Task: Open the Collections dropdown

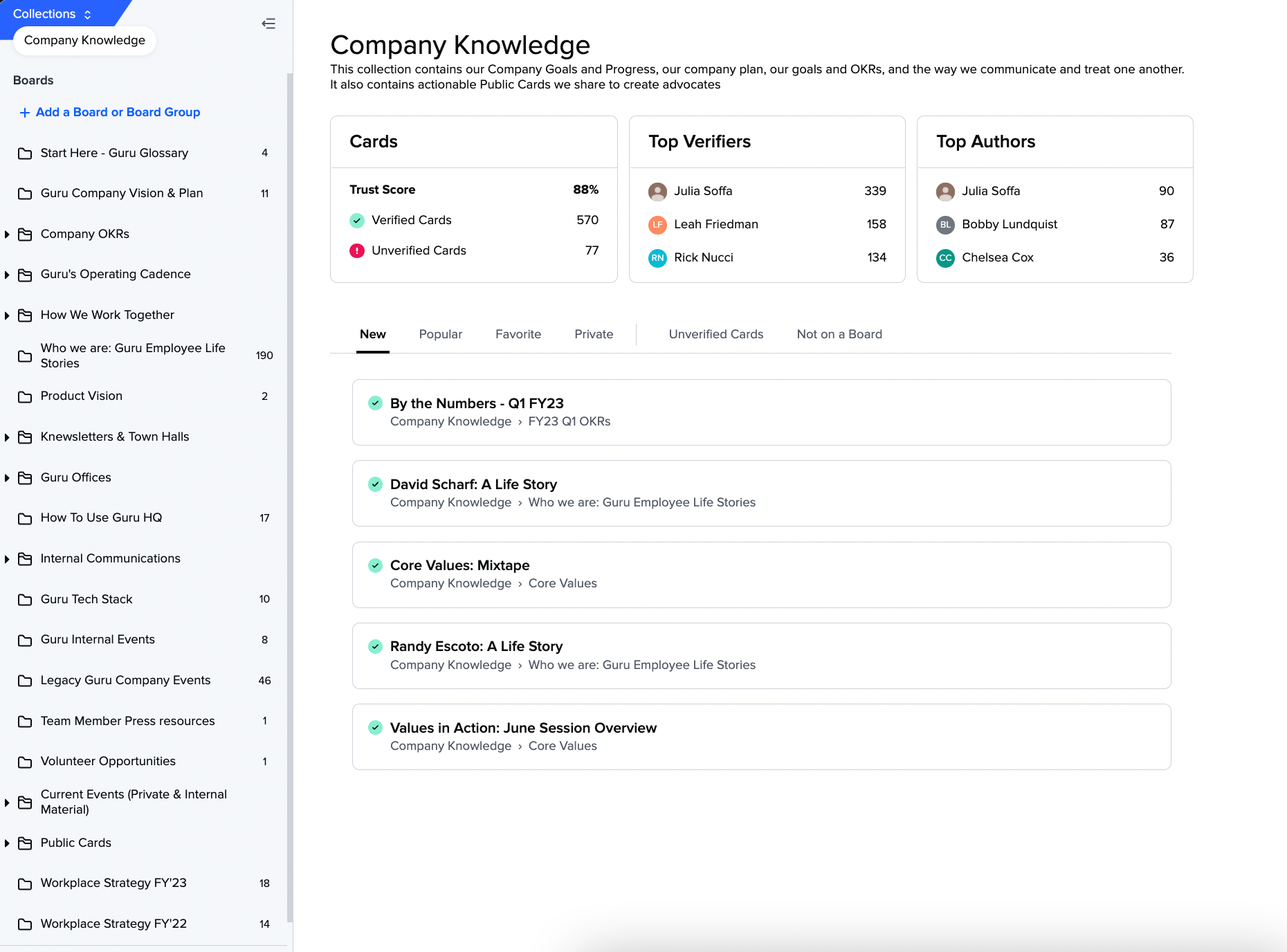Action: (x=52, y=14)
